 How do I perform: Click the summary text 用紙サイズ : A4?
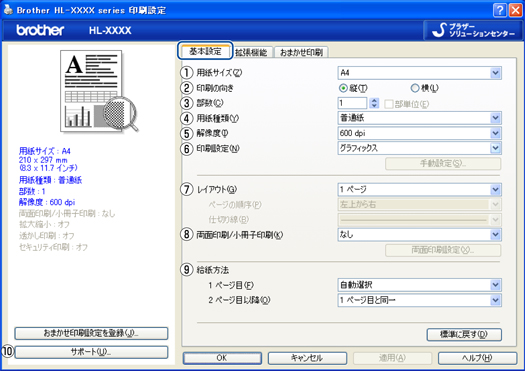coord(45,151)
